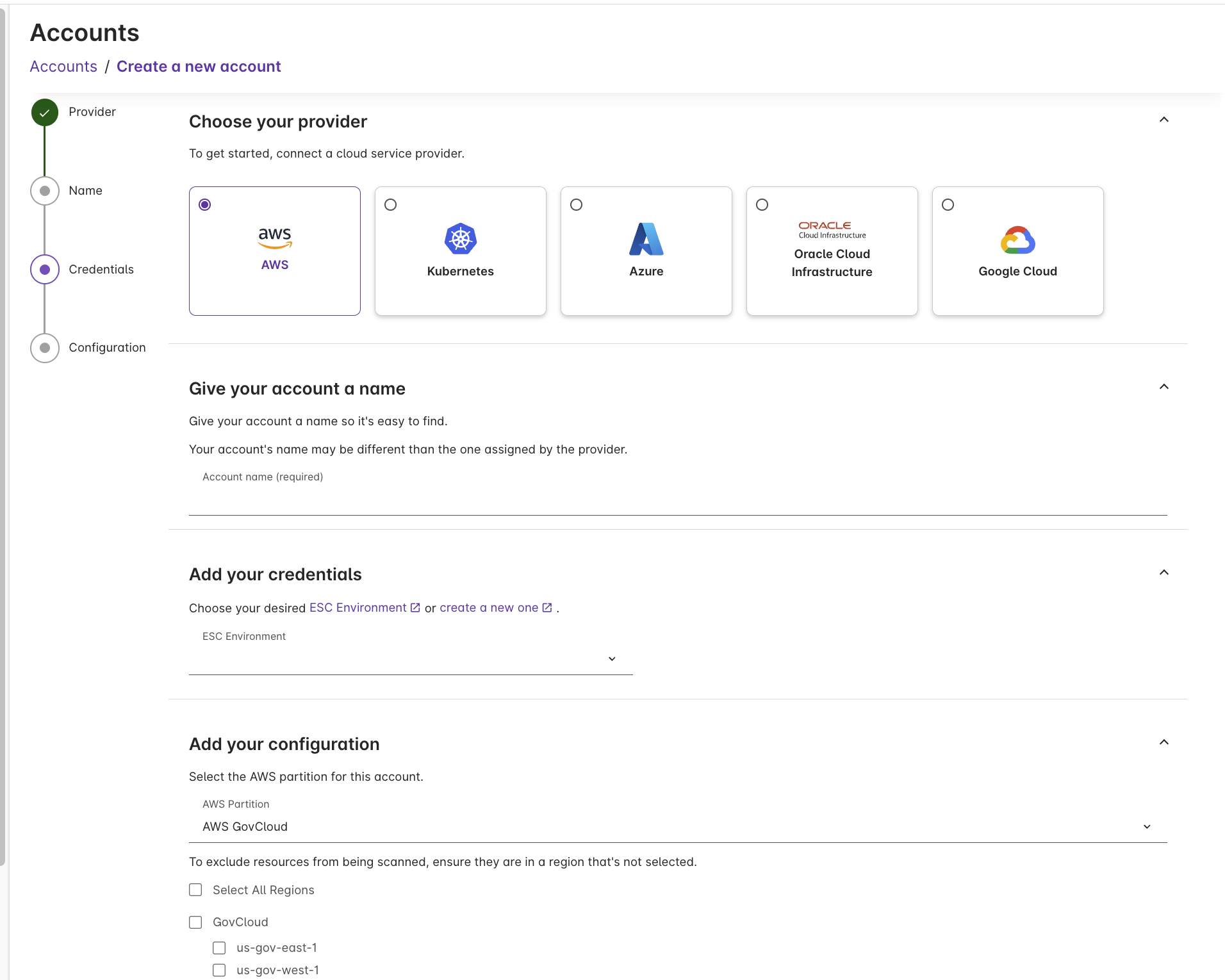Viewport: 1225px width, 980px height.
Task: Click the completed Provider step checkmark
Action: coord(44,111)
